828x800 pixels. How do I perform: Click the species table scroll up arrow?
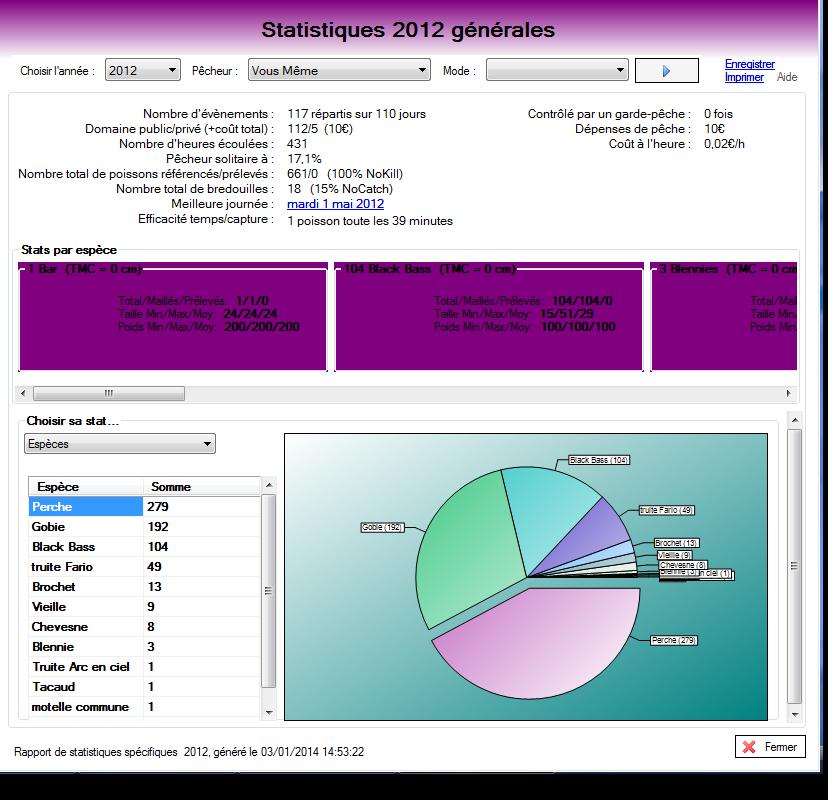tap(269, 485)
